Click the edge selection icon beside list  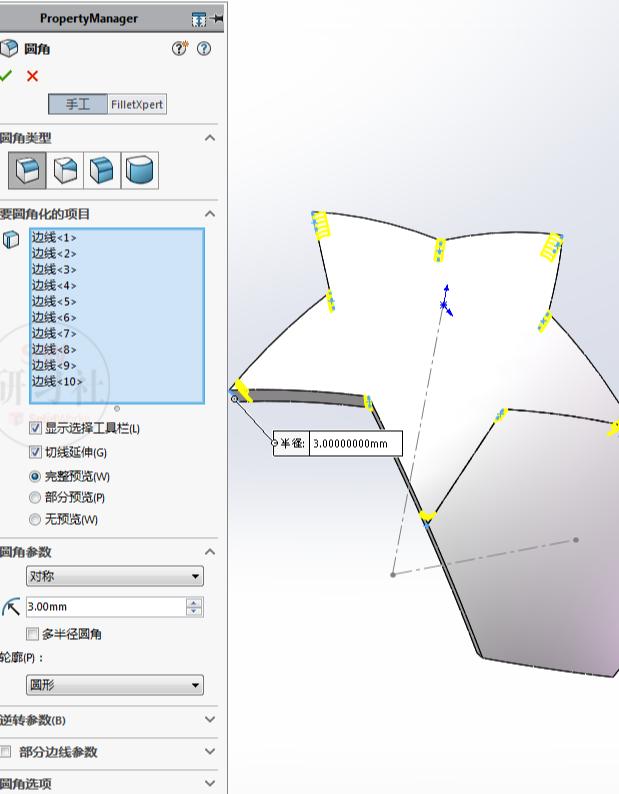[x=11, y=239]
